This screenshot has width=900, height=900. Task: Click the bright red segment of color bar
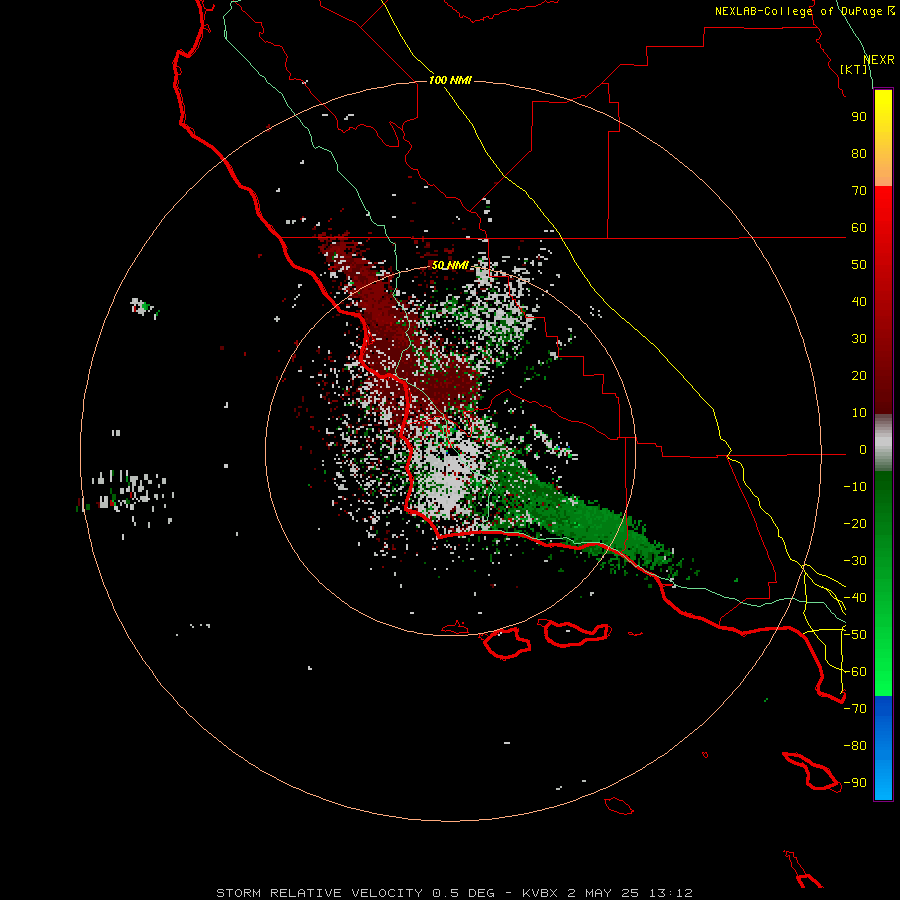(883, 225)
